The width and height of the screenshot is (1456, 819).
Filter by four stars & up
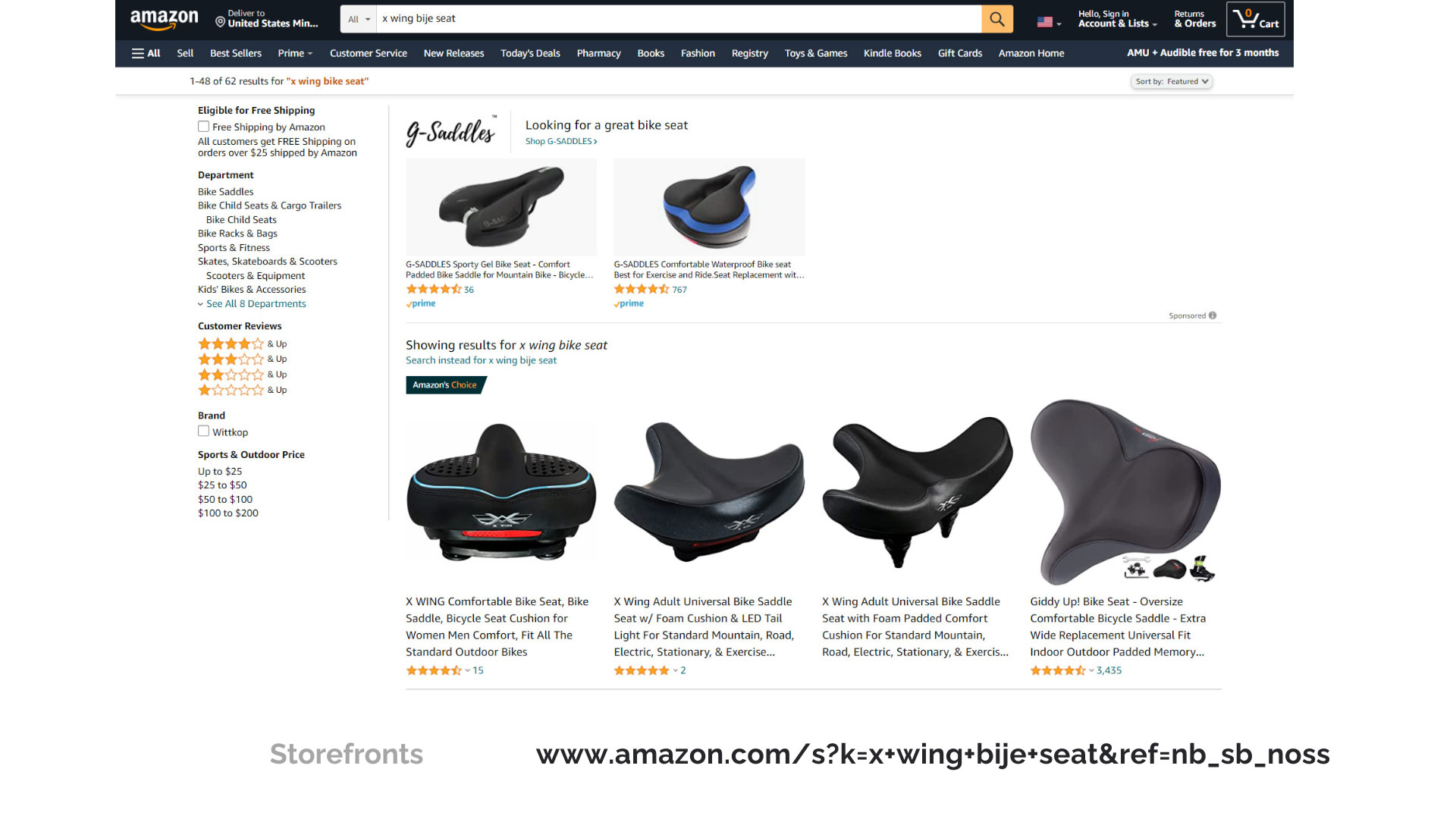click(243, 344)
